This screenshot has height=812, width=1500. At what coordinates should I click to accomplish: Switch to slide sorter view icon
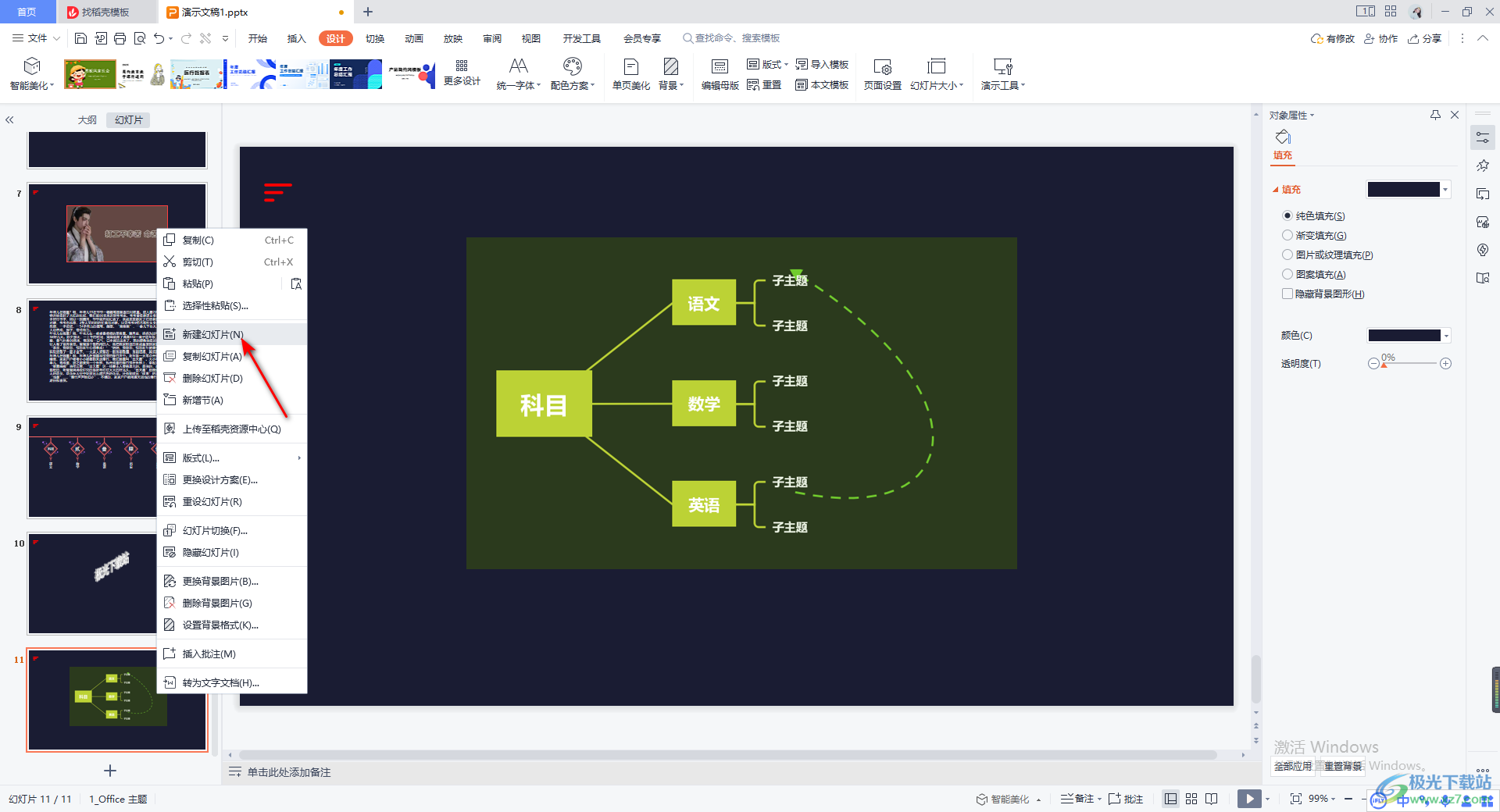pyautogui.click(x=1191, y=799)
